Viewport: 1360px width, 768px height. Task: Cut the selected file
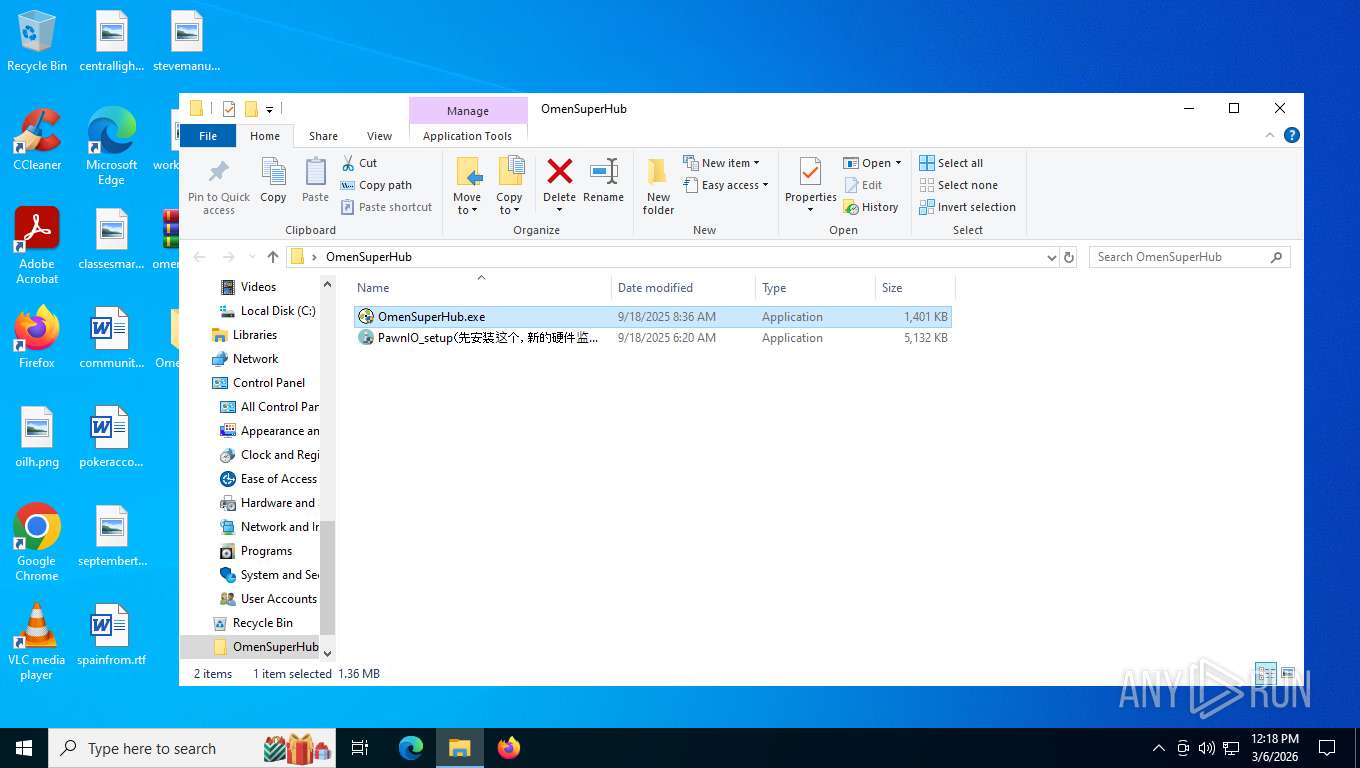pyautogui.click(x=360, y=163)
